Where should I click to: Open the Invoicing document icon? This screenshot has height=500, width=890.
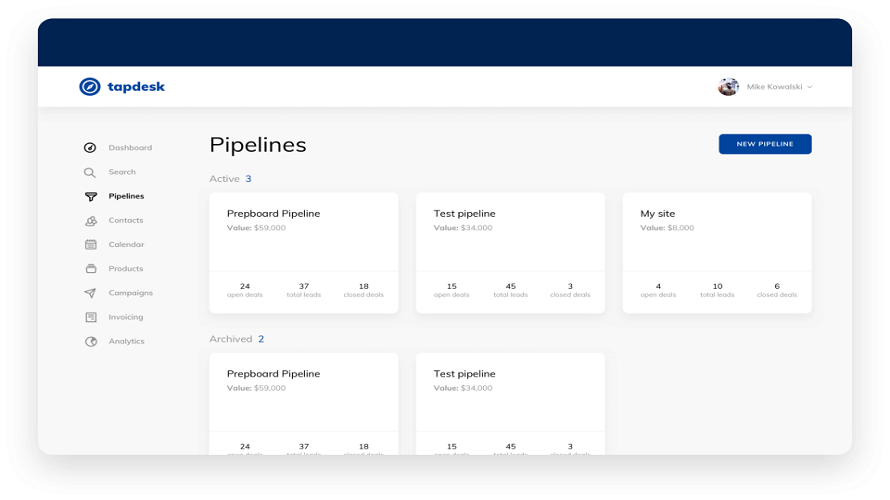[x=90, y=317]
